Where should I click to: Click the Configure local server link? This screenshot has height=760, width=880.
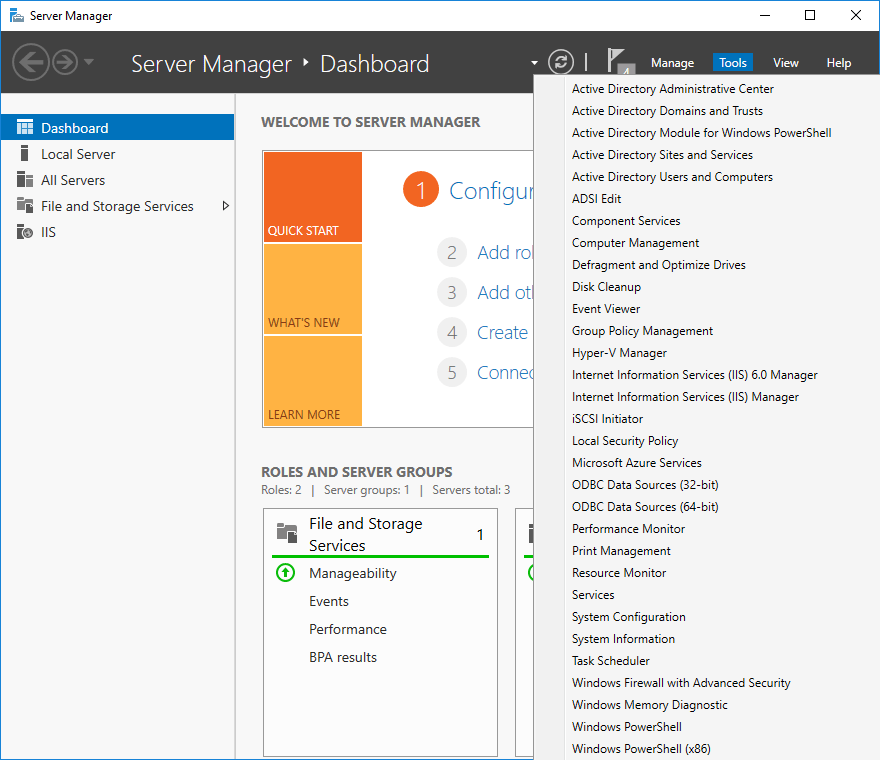(x=491, y=191)
